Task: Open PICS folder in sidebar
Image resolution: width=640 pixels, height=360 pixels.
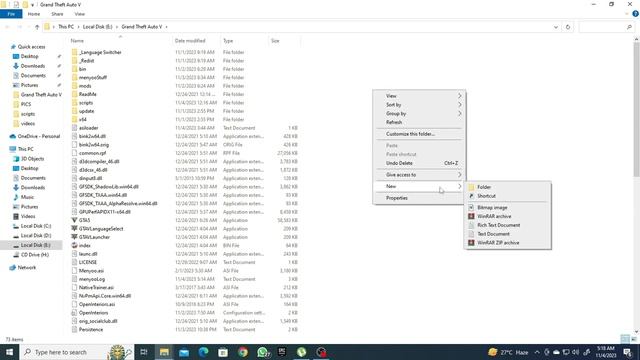Action: [x=26, y=104]
